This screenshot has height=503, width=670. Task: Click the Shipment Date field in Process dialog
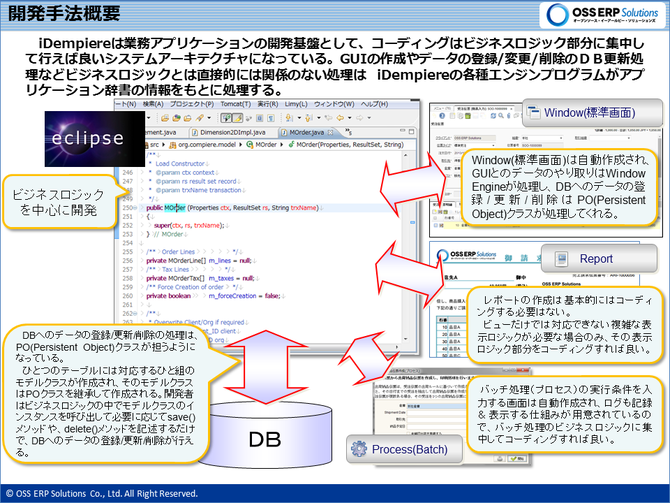tap(437, 413)
